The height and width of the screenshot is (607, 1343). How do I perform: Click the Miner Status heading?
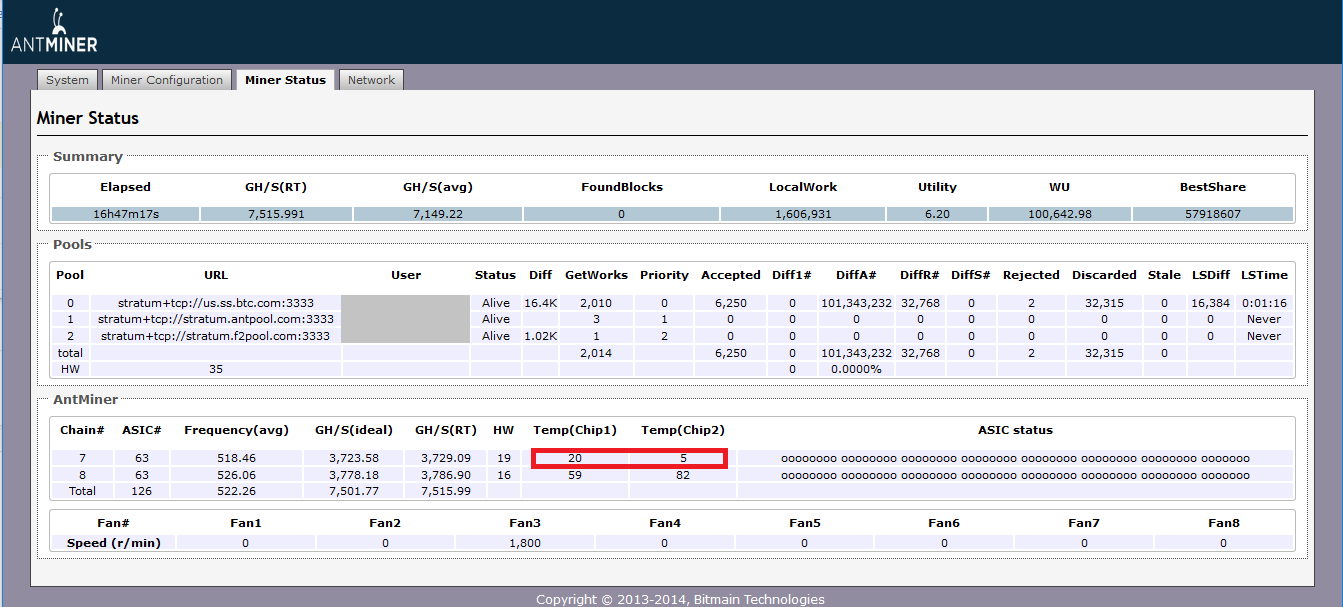coord(88,118)
